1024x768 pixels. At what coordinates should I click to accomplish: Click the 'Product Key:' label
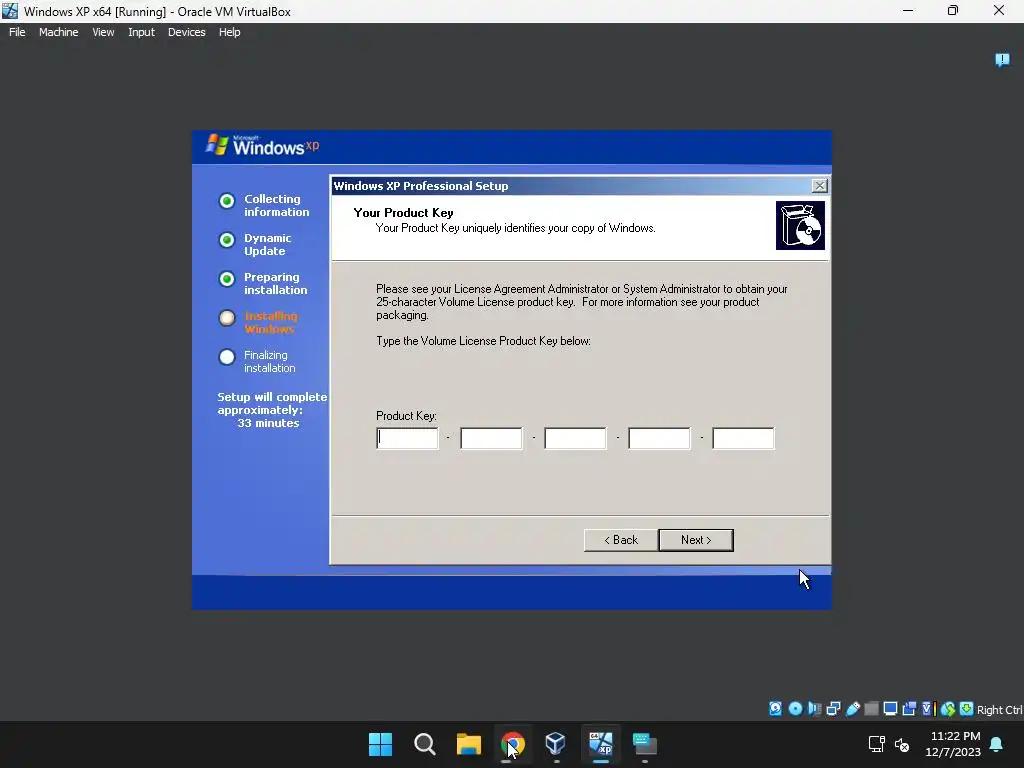pyautogui.click(x=406, y=416)
